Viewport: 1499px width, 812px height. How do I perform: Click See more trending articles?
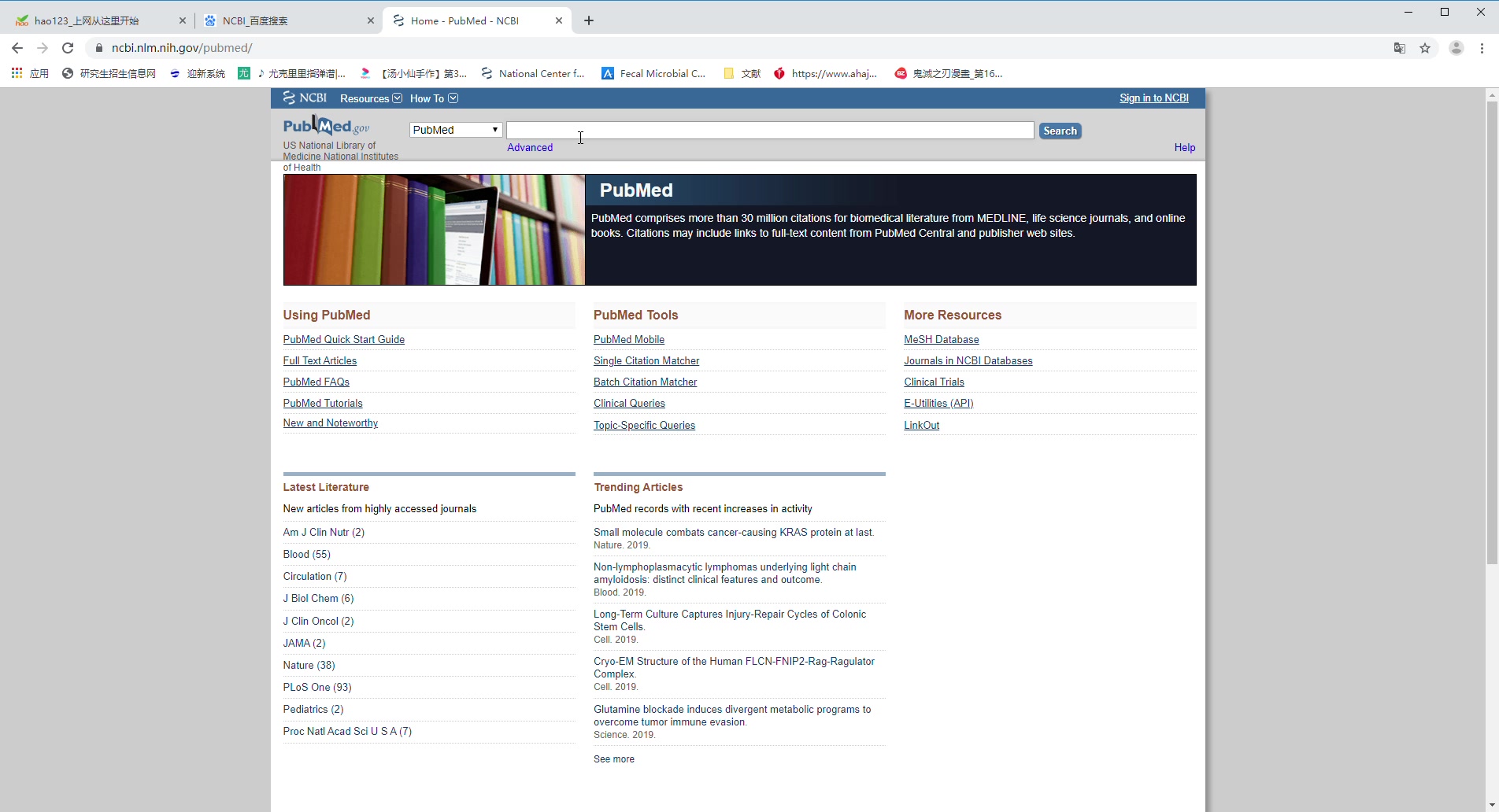point(614,758)
